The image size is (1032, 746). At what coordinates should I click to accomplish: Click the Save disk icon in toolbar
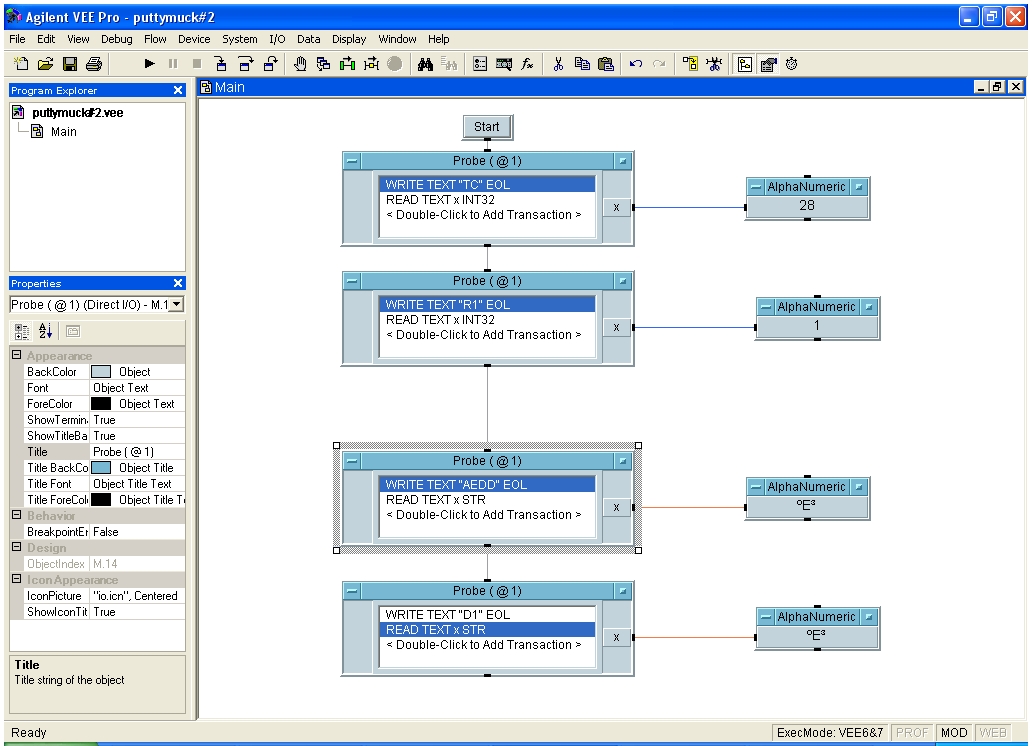pos(70,64)
